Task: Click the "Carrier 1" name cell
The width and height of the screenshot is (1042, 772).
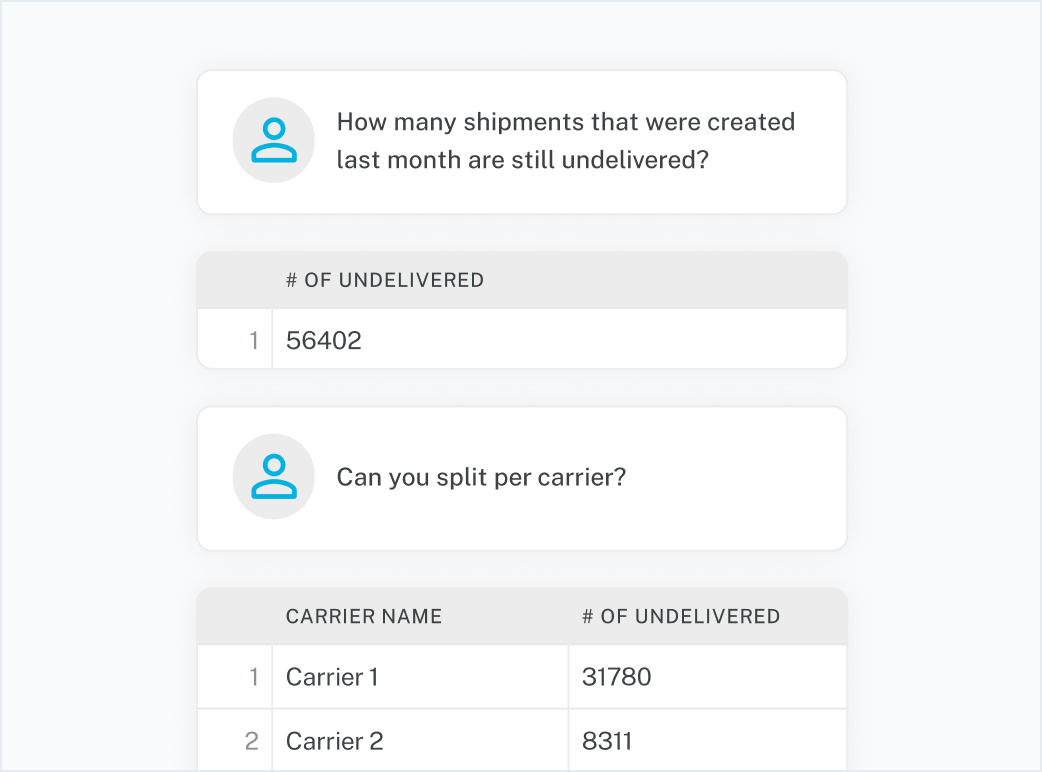Action: tap(332, 677)
